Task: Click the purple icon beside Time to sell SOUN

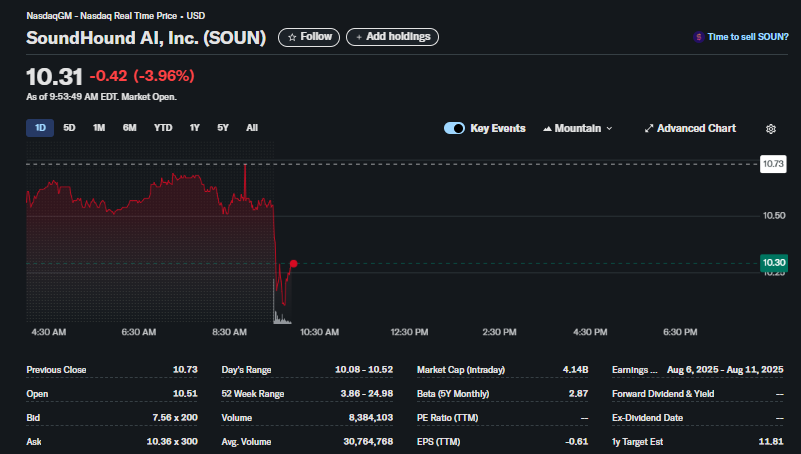Action: coord(698,37)
